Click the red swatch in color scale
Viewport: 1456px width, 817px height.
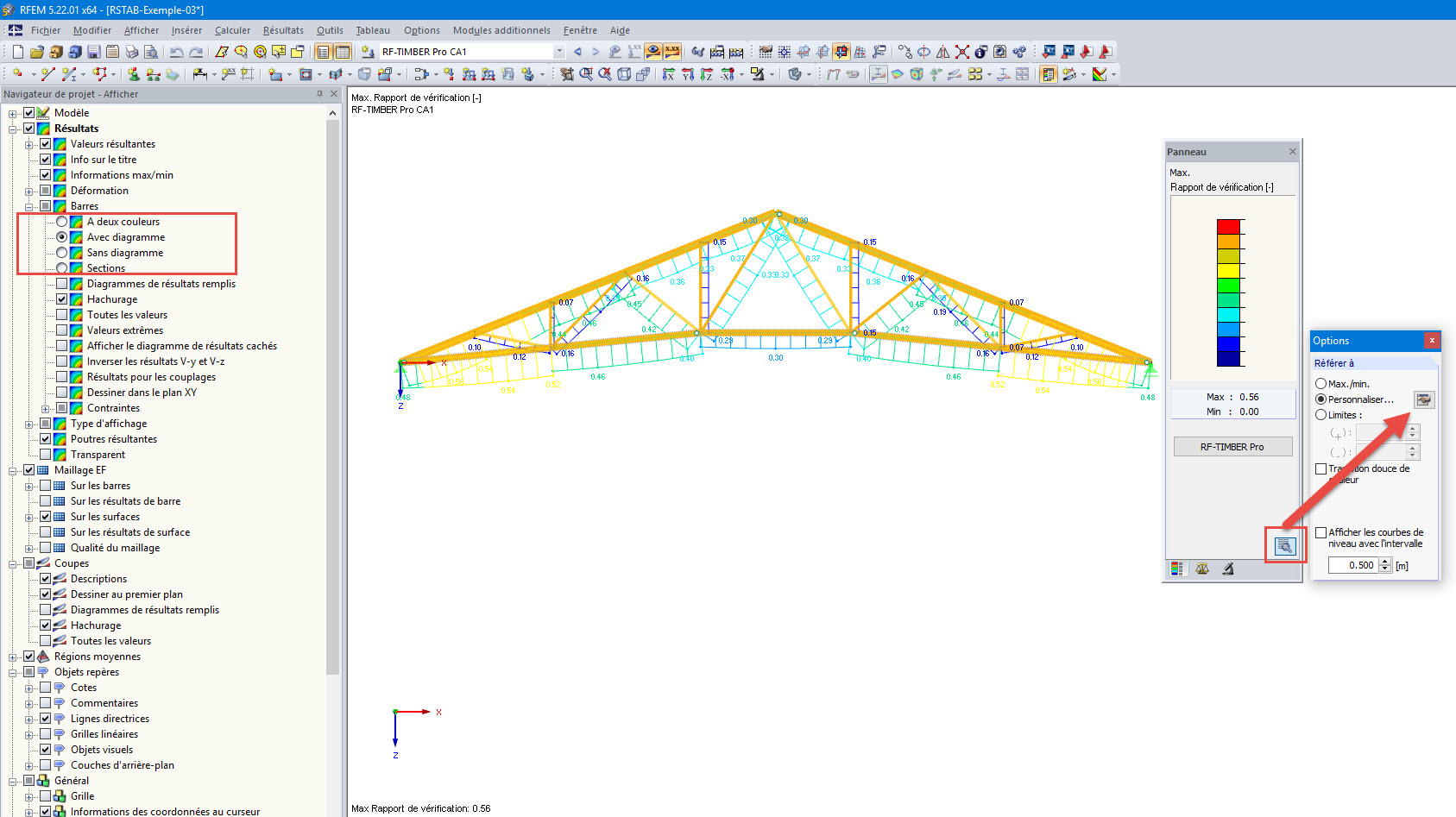[x=1228, y=227]
